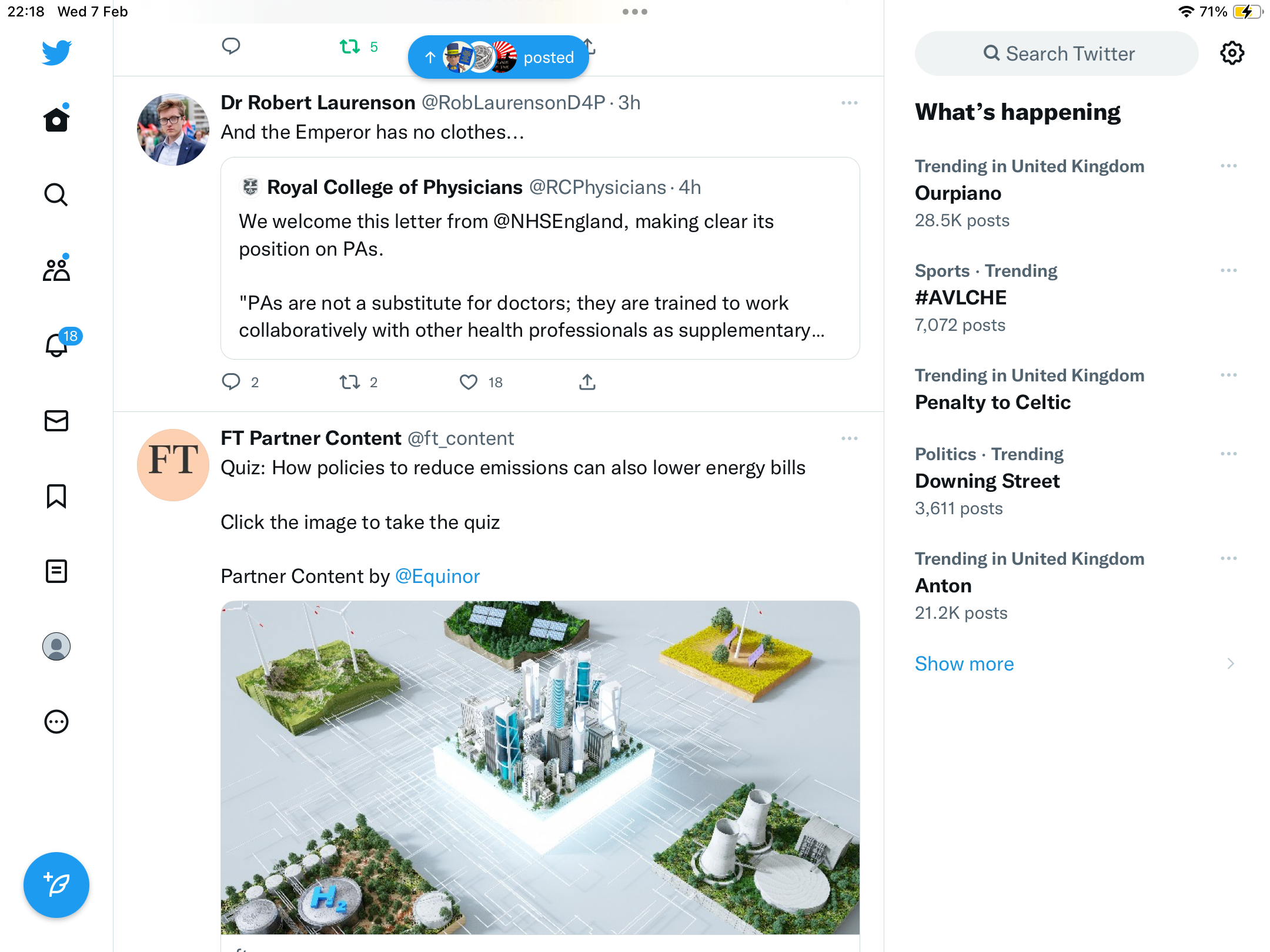Open Bookmarks icon in sidebar
The height and width of the screenshot is (952, 1270).
56,496
